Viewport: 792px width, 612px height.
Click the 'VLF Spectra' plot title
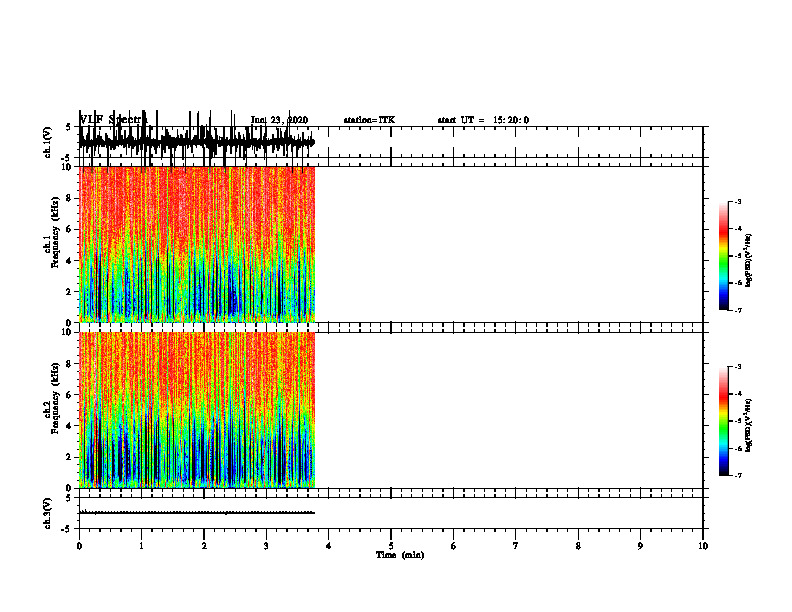[x=114, y=120]
